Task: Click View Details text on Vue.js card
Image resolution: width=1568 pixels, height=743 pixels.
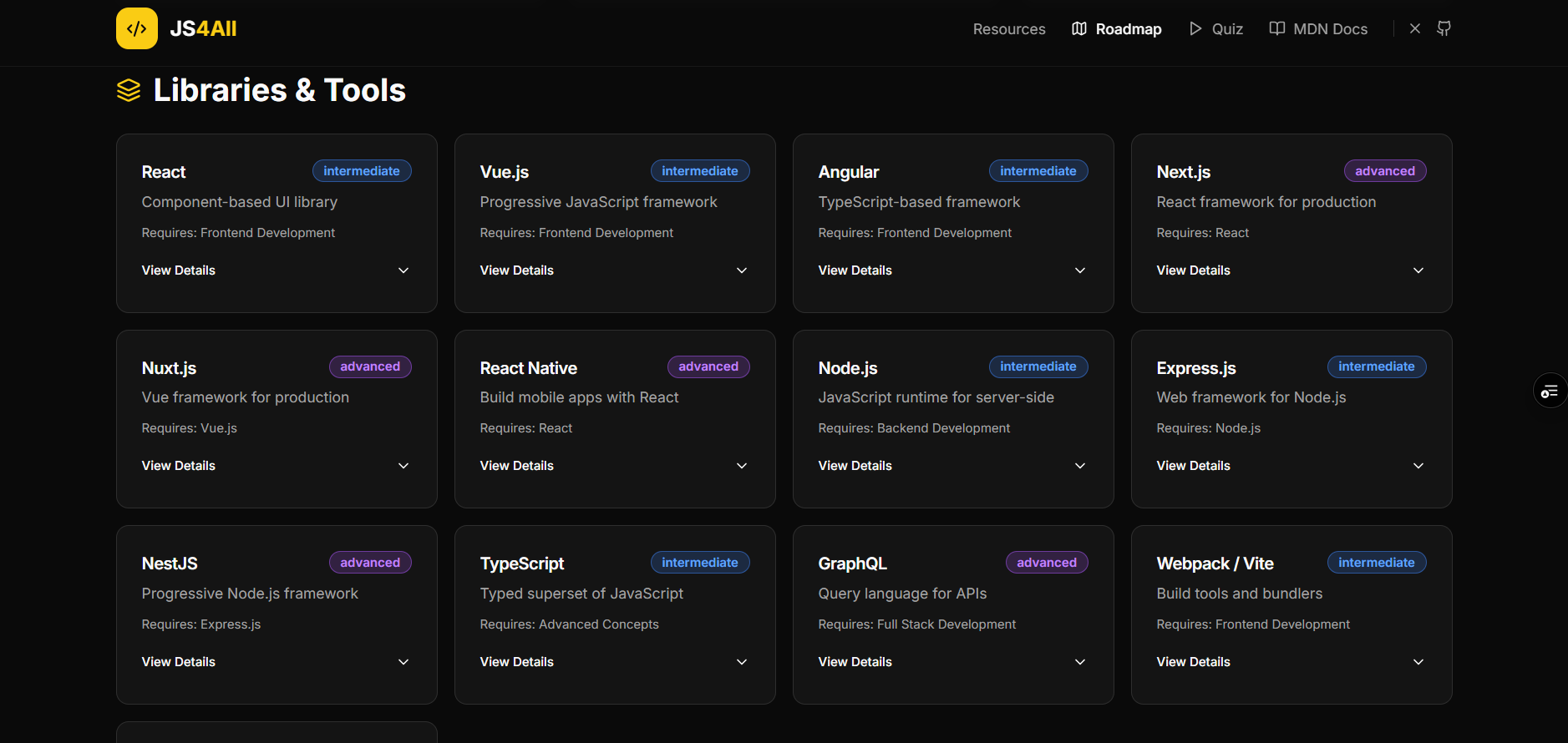Action: pyautogui.click(x=516, y=270)
